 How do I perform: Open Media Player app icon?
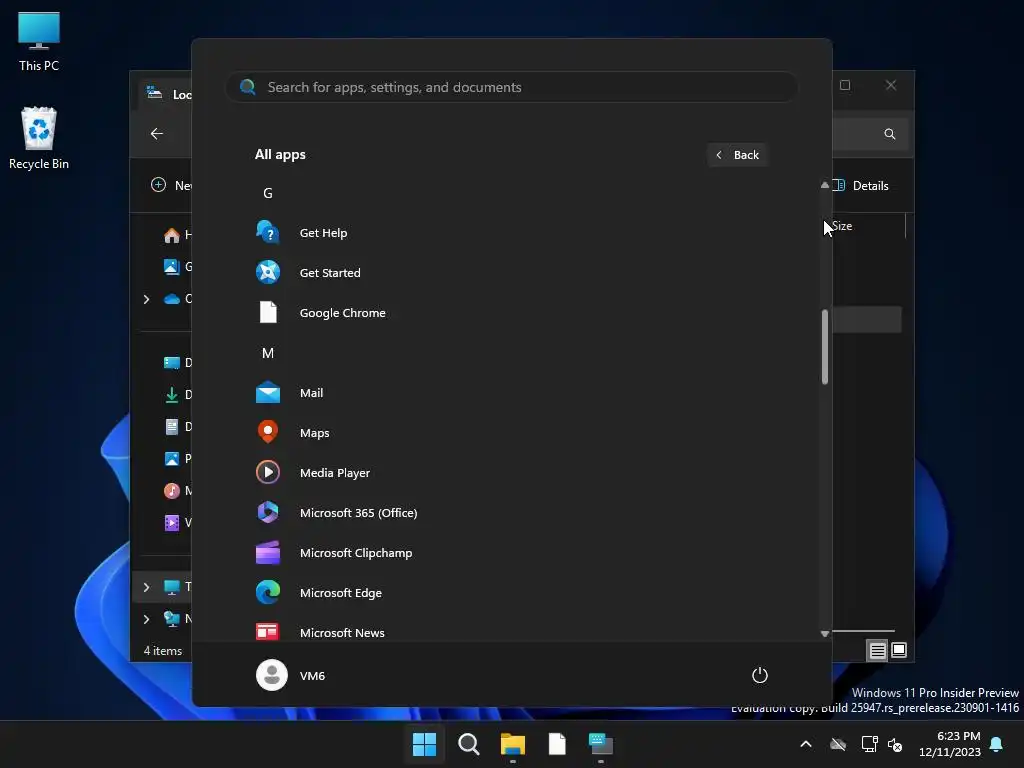tap(268, 472)
